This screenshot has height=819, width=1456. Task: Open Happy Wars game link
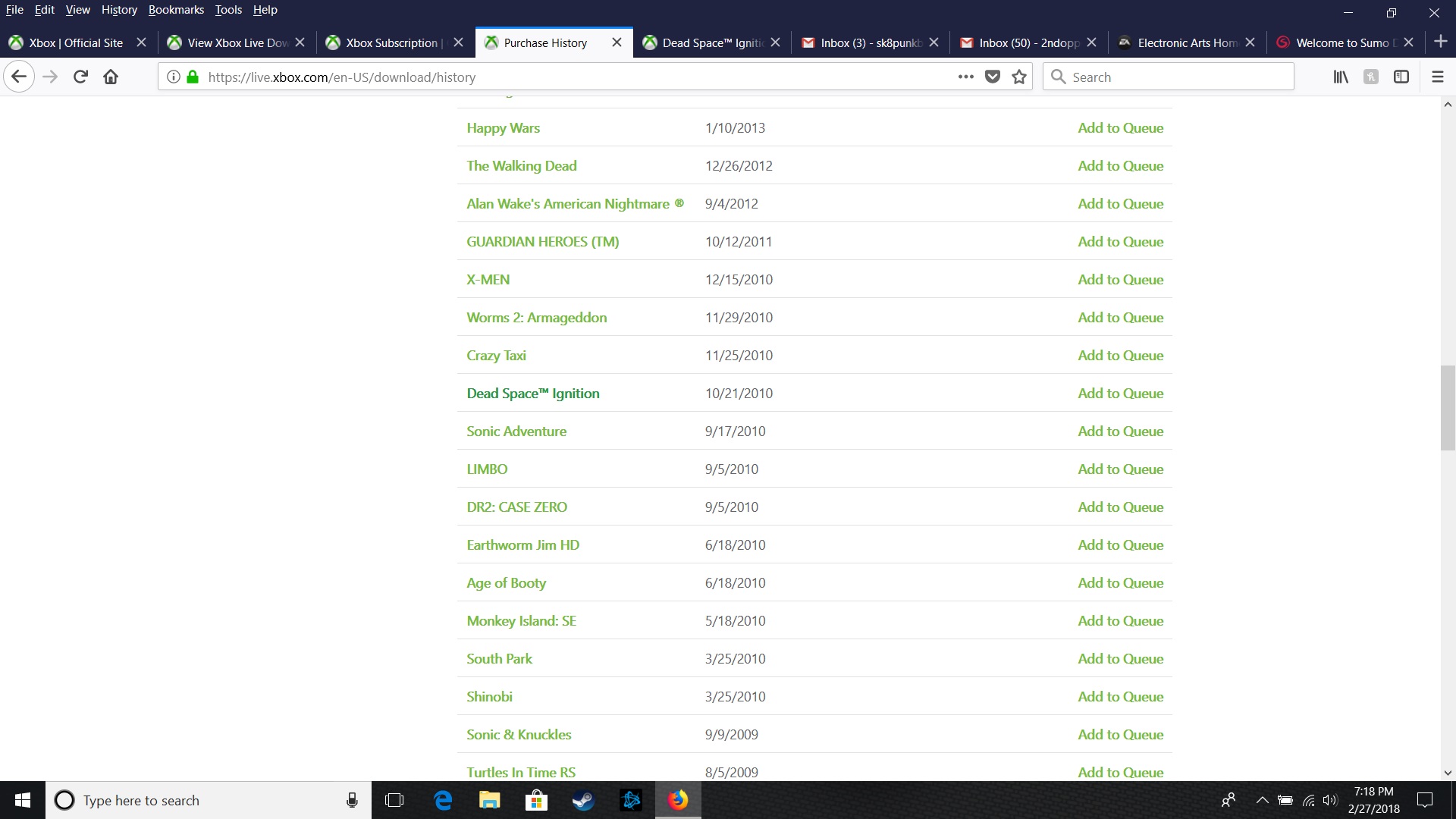point(503,127)
